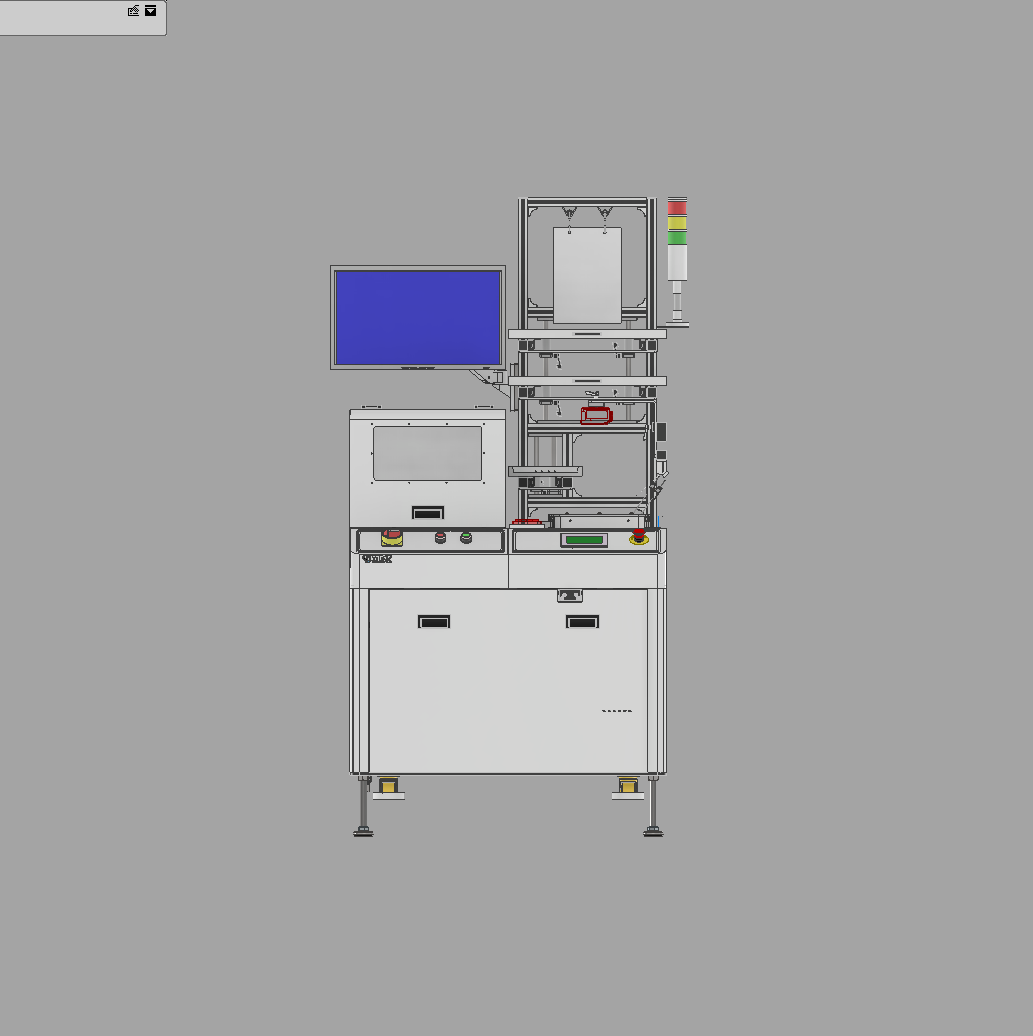1033x1036 pixels.
Task: Select the green LCD display on the right panel
Action: [x=585, y=539]
